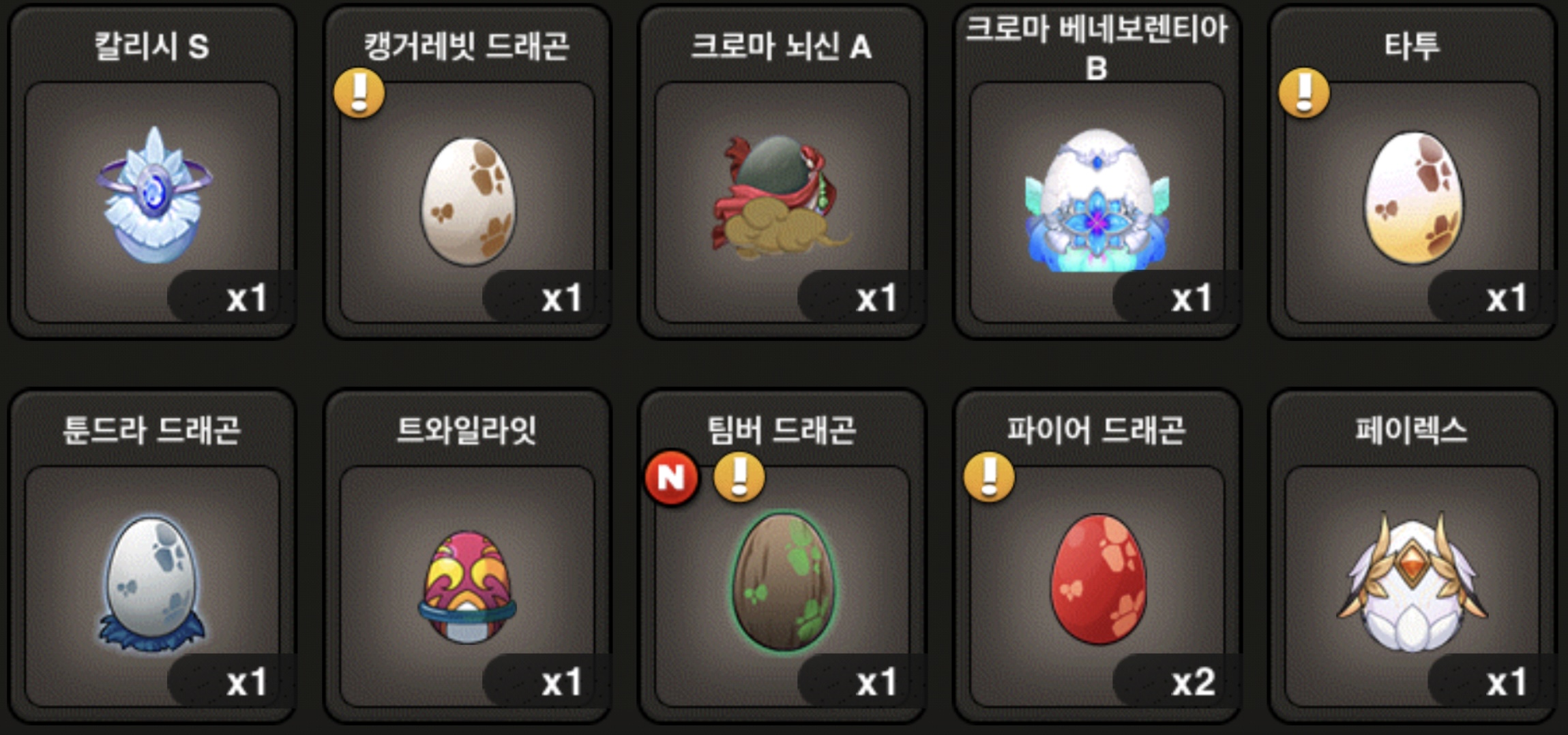Pick the 크로마 뇌신 A egg
Image resolution: width=1568 pixels, height=735 pixels.
[x=781, y=196]
